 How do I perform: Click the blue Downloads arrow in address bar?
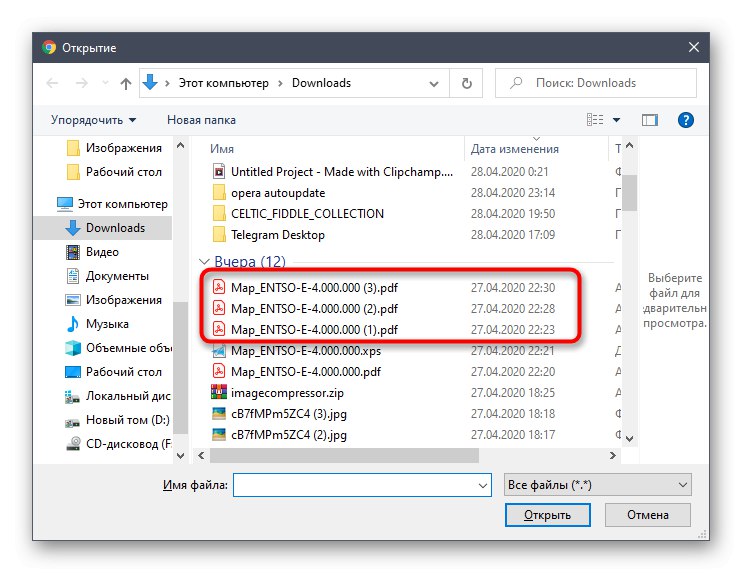150,82
